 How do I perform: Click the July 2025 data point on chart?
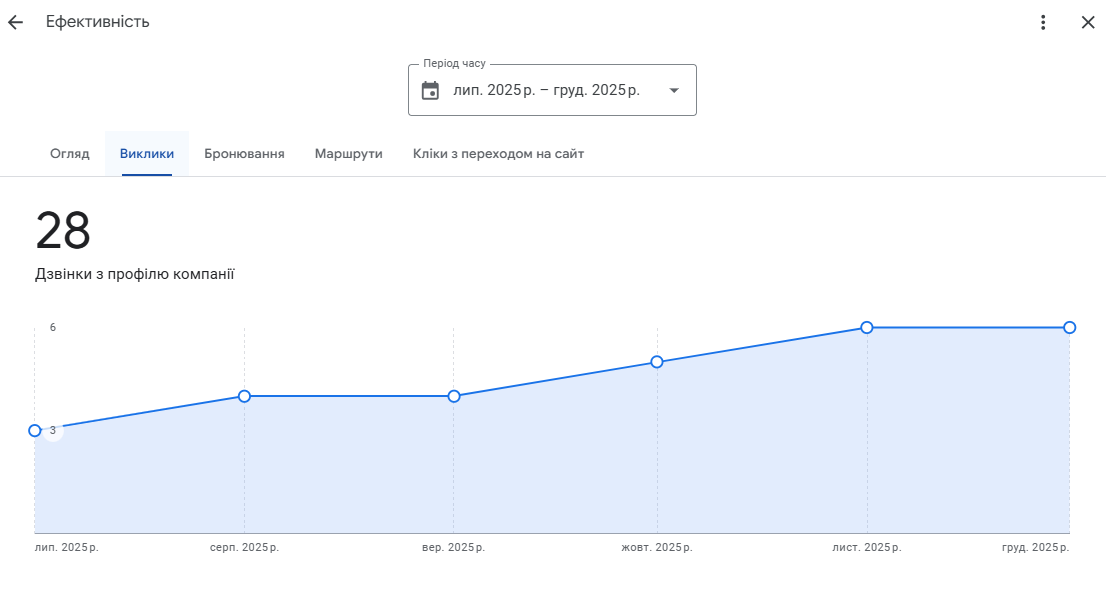35,430
